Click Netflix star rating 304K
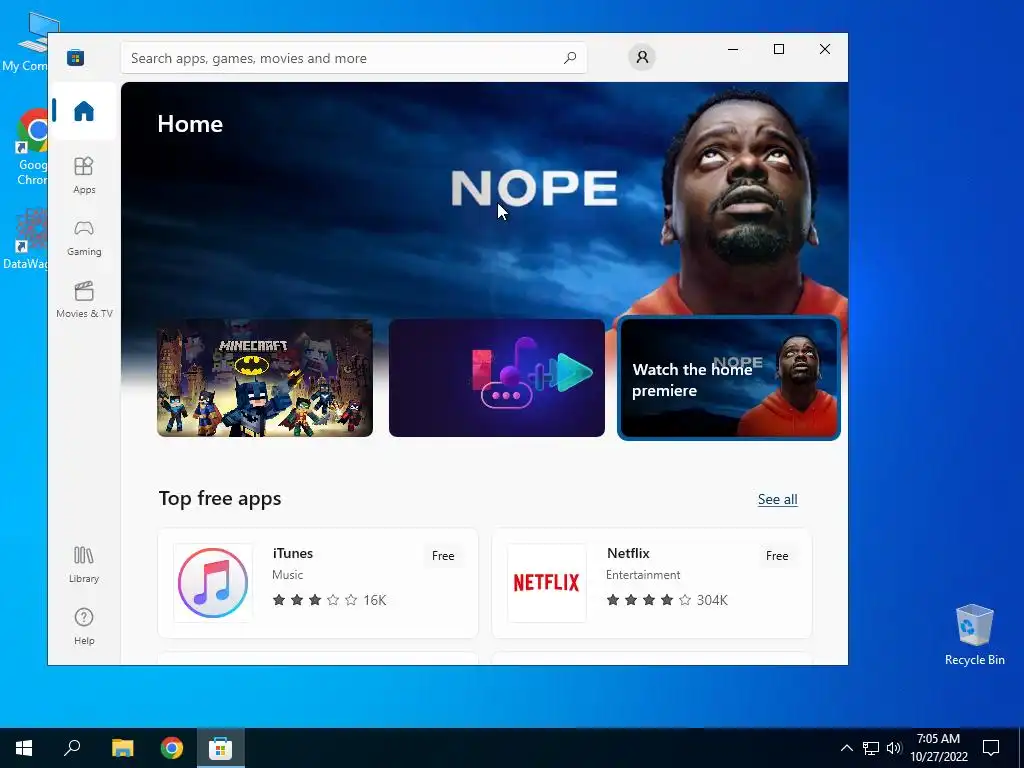 pos(667,600)
